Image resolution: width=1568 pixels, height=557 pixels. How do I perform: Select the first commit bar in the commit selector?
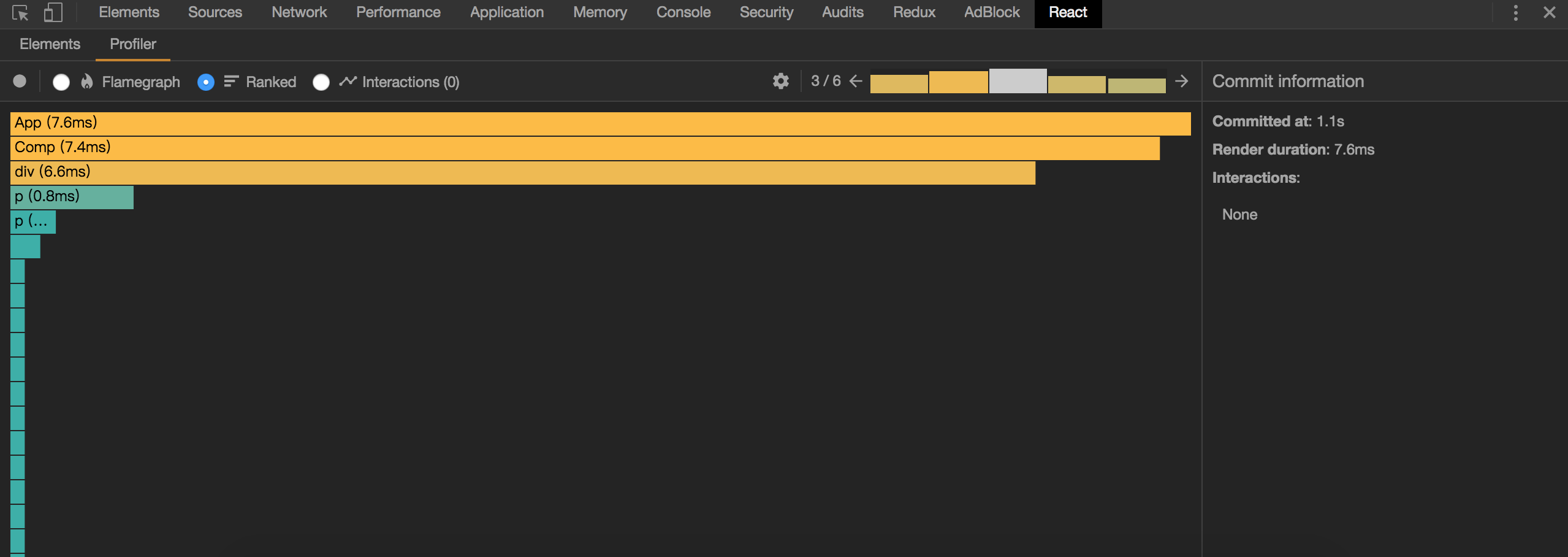899,83
